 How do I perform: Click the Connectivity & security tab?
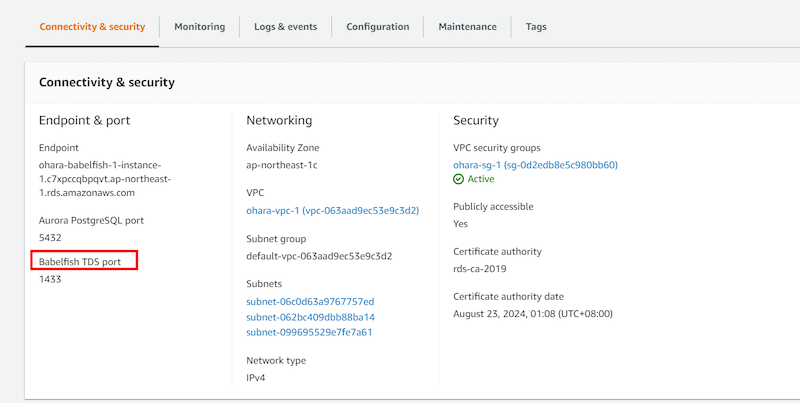pyautogui.click(x=92, y=27)
